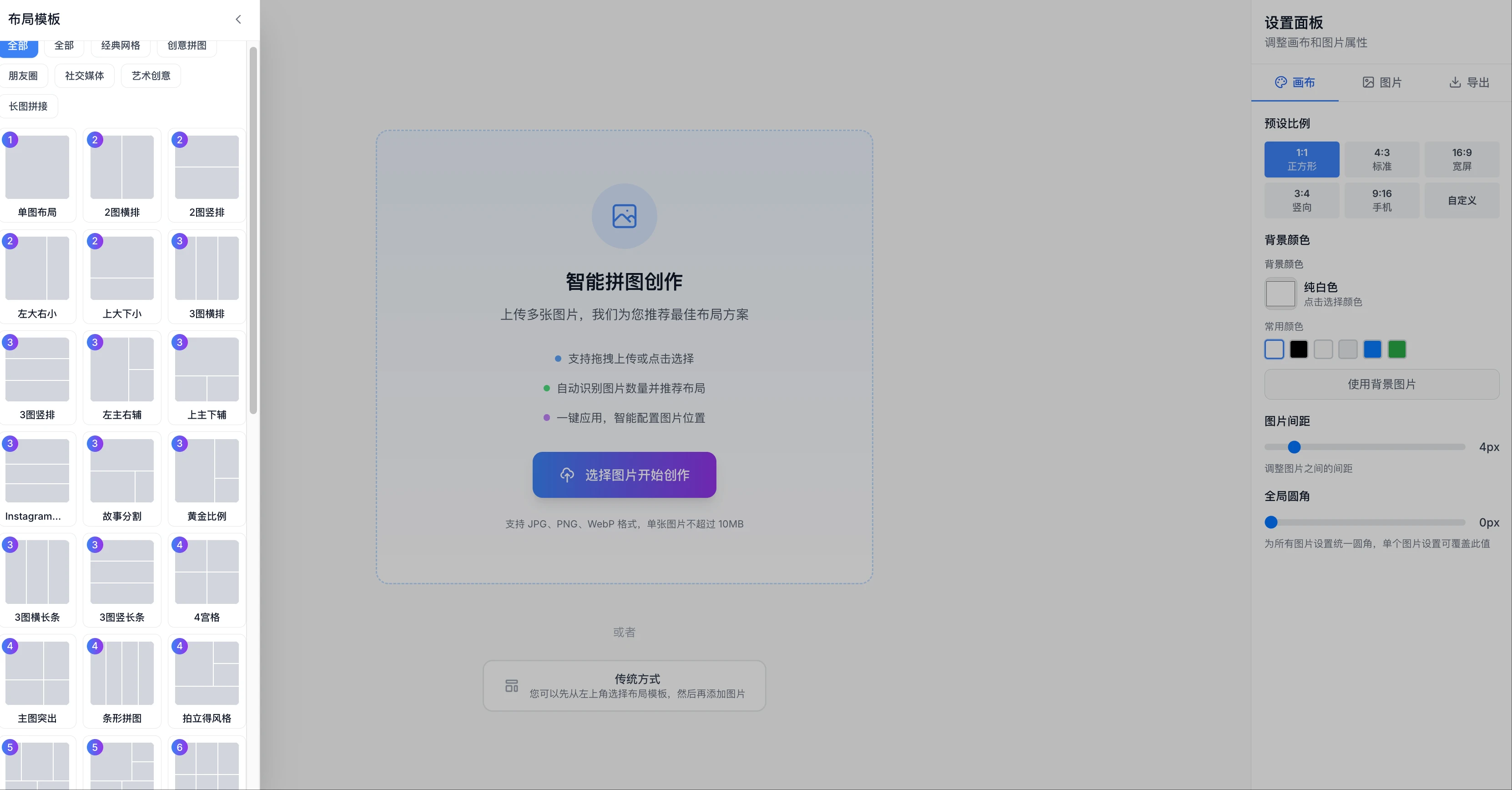Open the 导出 export panel
This screenshot has height=790, width=1512.
(x=1470, y=82)
